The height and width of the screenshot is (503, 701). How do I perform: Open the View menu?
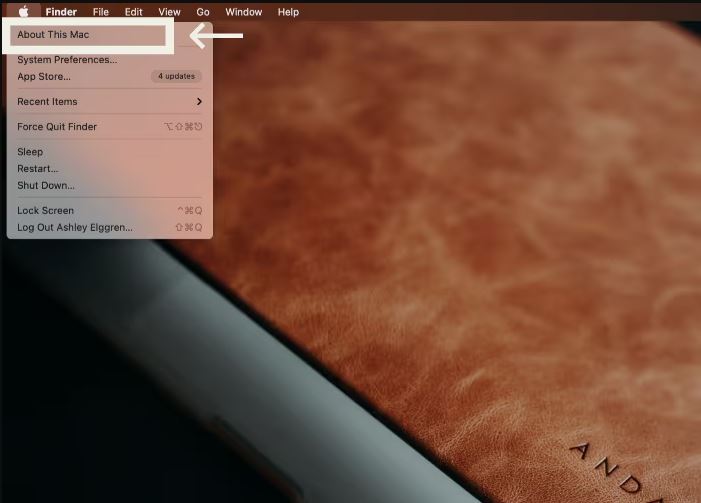point(169,12)
